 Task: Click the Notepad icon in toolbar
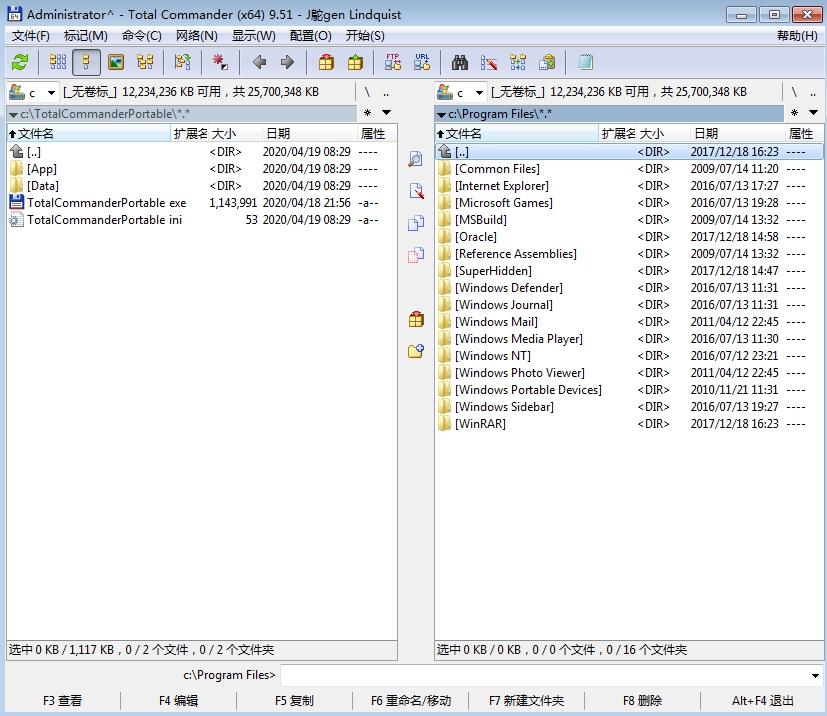pyautogui.click(x=585, y=62)
